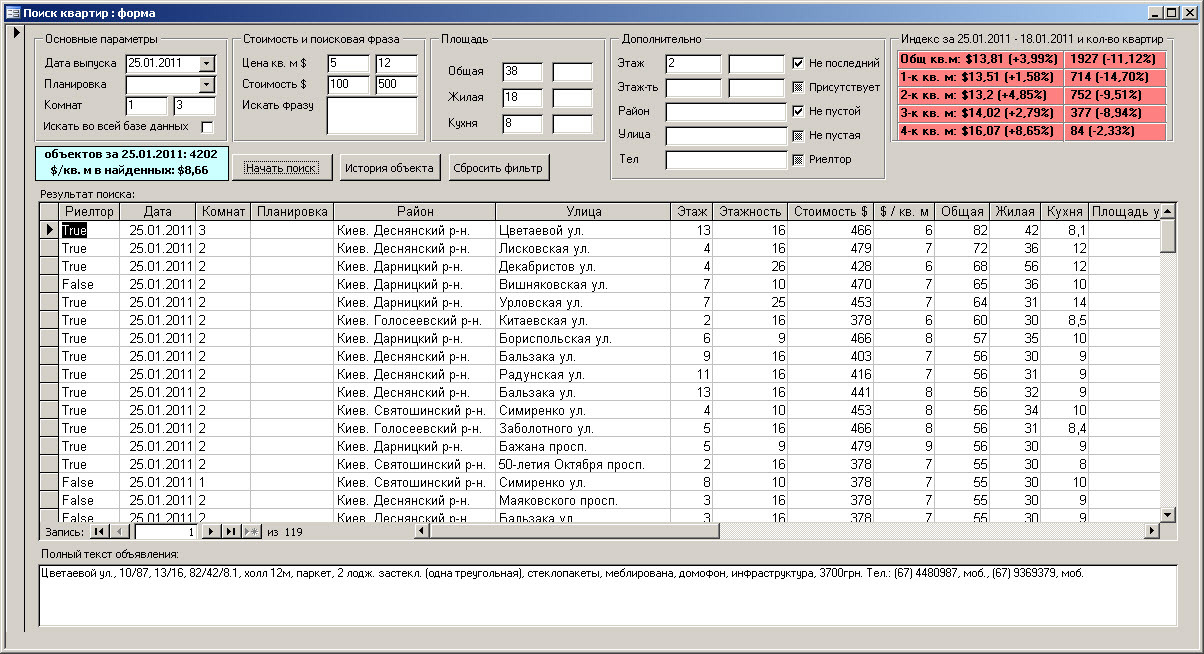The height and width of the screenshot is (654, 1204).
Task: Go to next record in navigator
Action: click(x=212, y=532)
